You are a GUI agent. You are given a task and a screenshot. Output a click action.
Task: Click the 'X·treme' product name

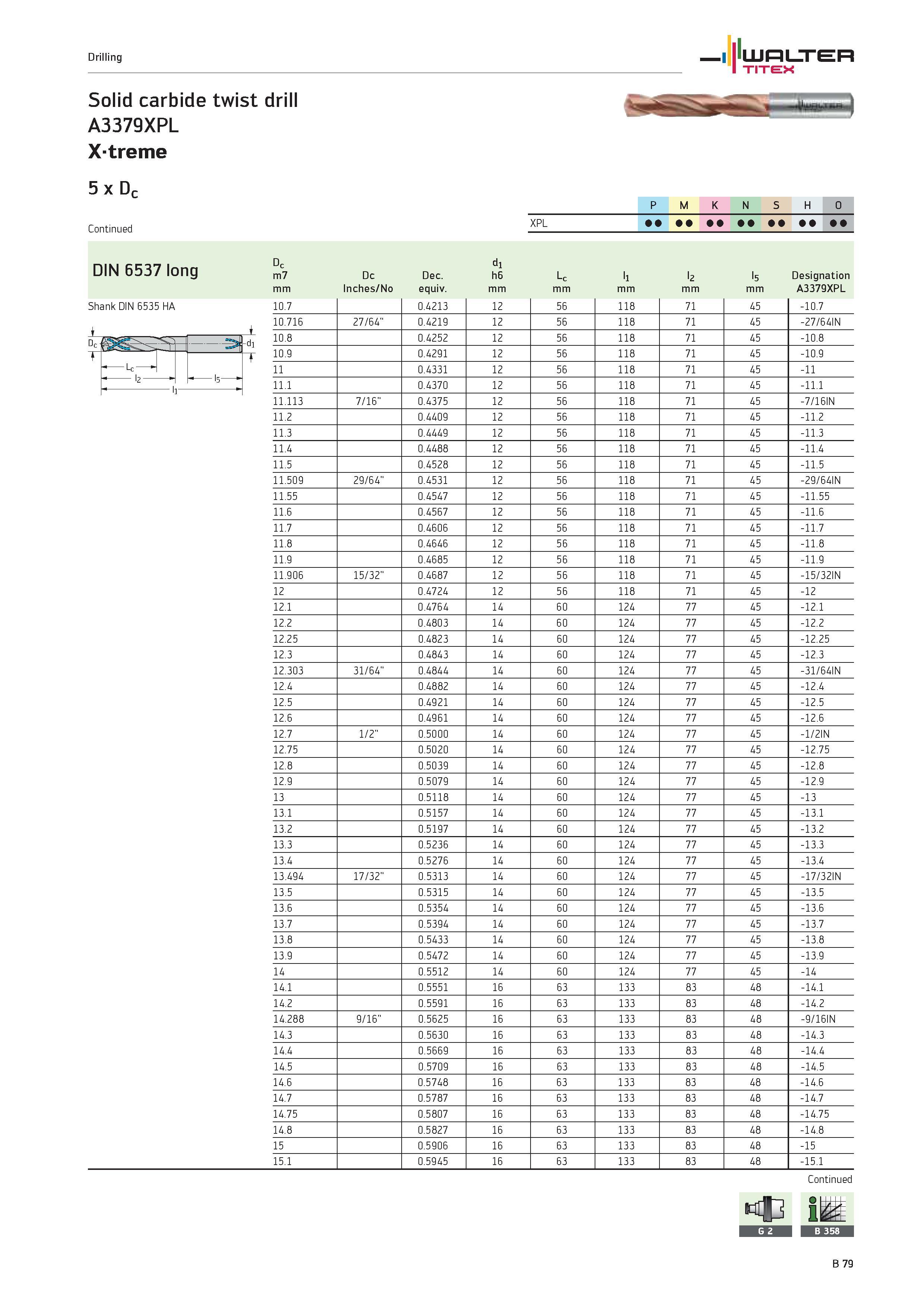(x=127, y=151)
